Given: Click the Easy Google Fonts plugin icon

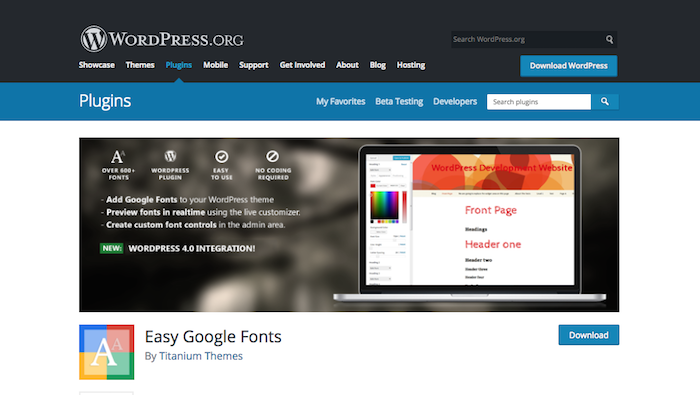Looking at the screenshot, I should pyautogui.click(x=107, y=352).
